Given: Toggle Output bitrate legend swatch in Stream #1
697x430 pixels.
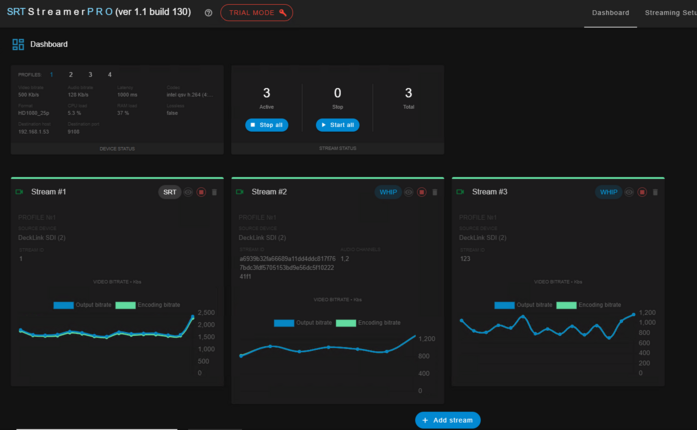Looking at the screenshot, I should point(64,305).
